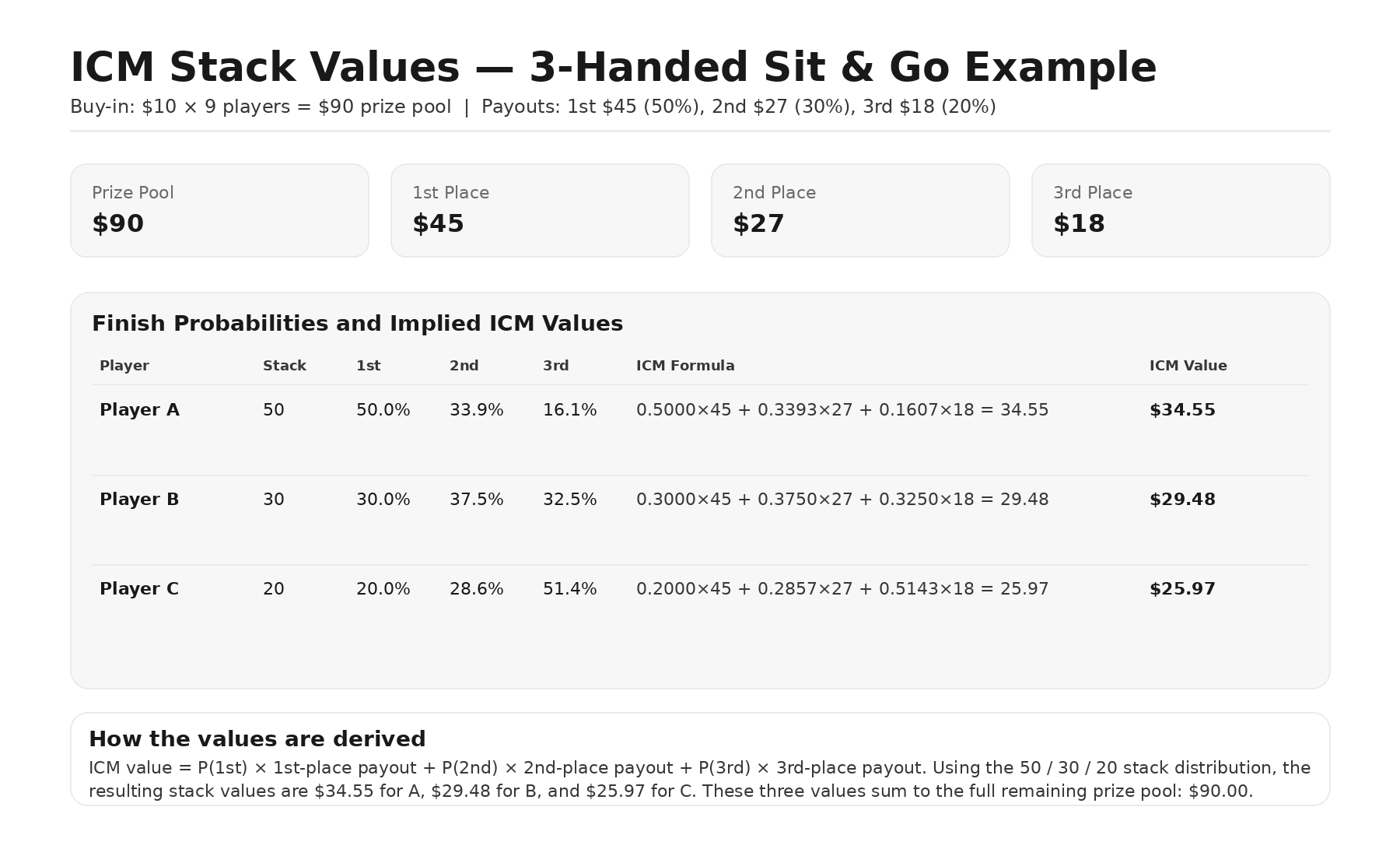Select the Player C row label
The height and width of the screenshot is (856, 1400).
[139, 589]
